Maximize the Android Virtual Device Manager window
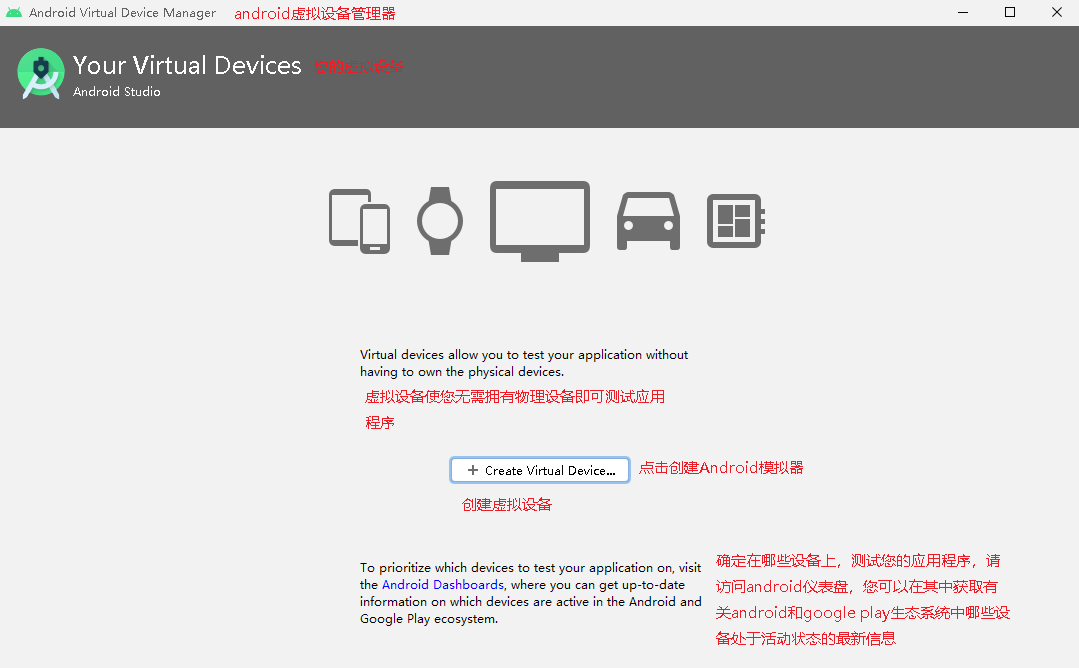 click(1009, 12)
